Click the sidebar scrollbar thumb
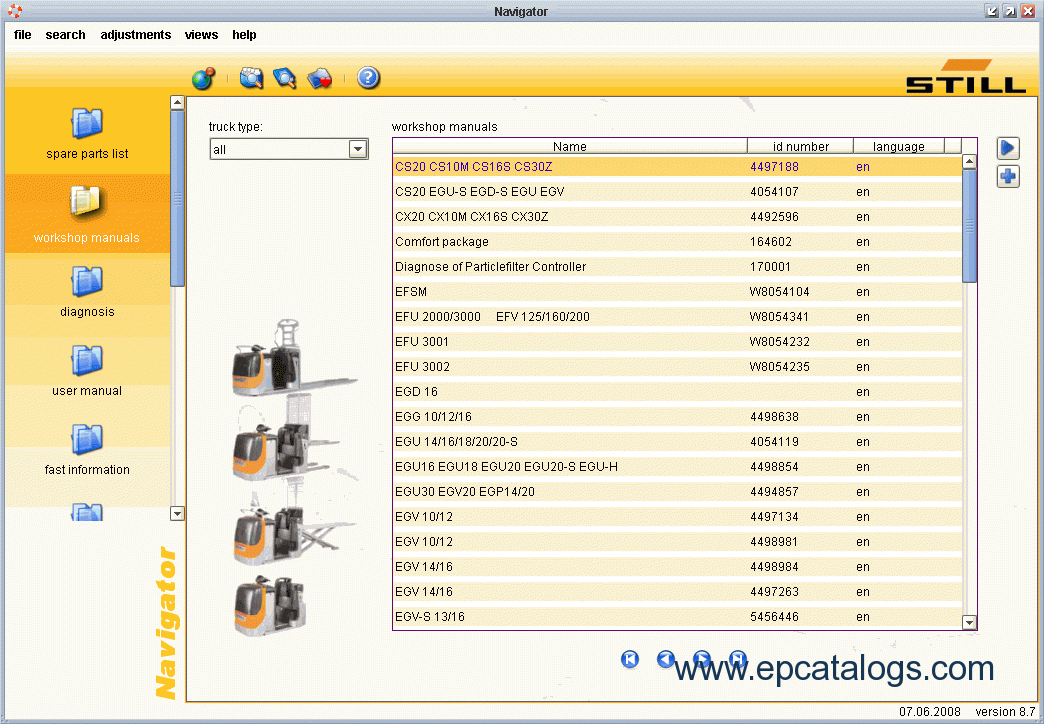The image size is (1044, 724). 177,198
